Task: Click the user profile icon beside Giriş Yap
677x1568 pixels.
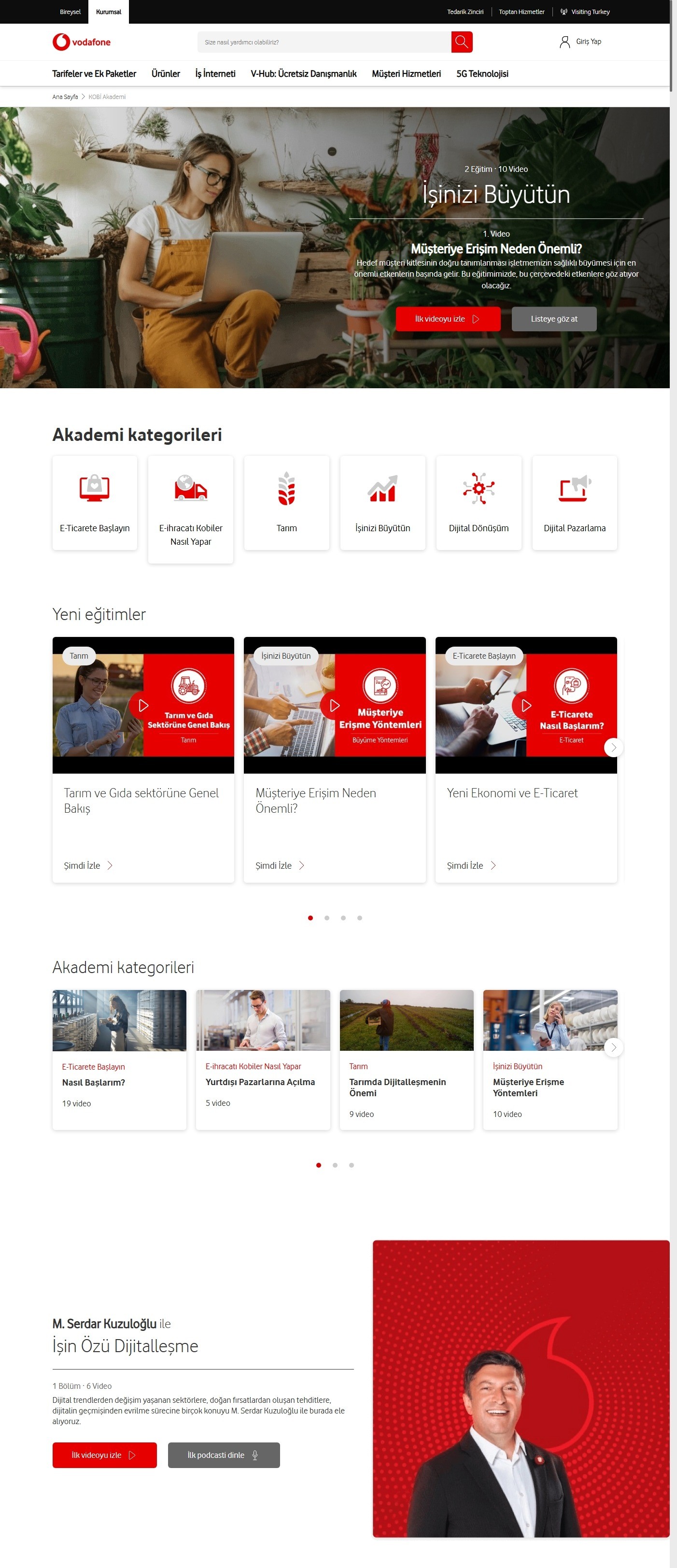Action: [564, 42]
